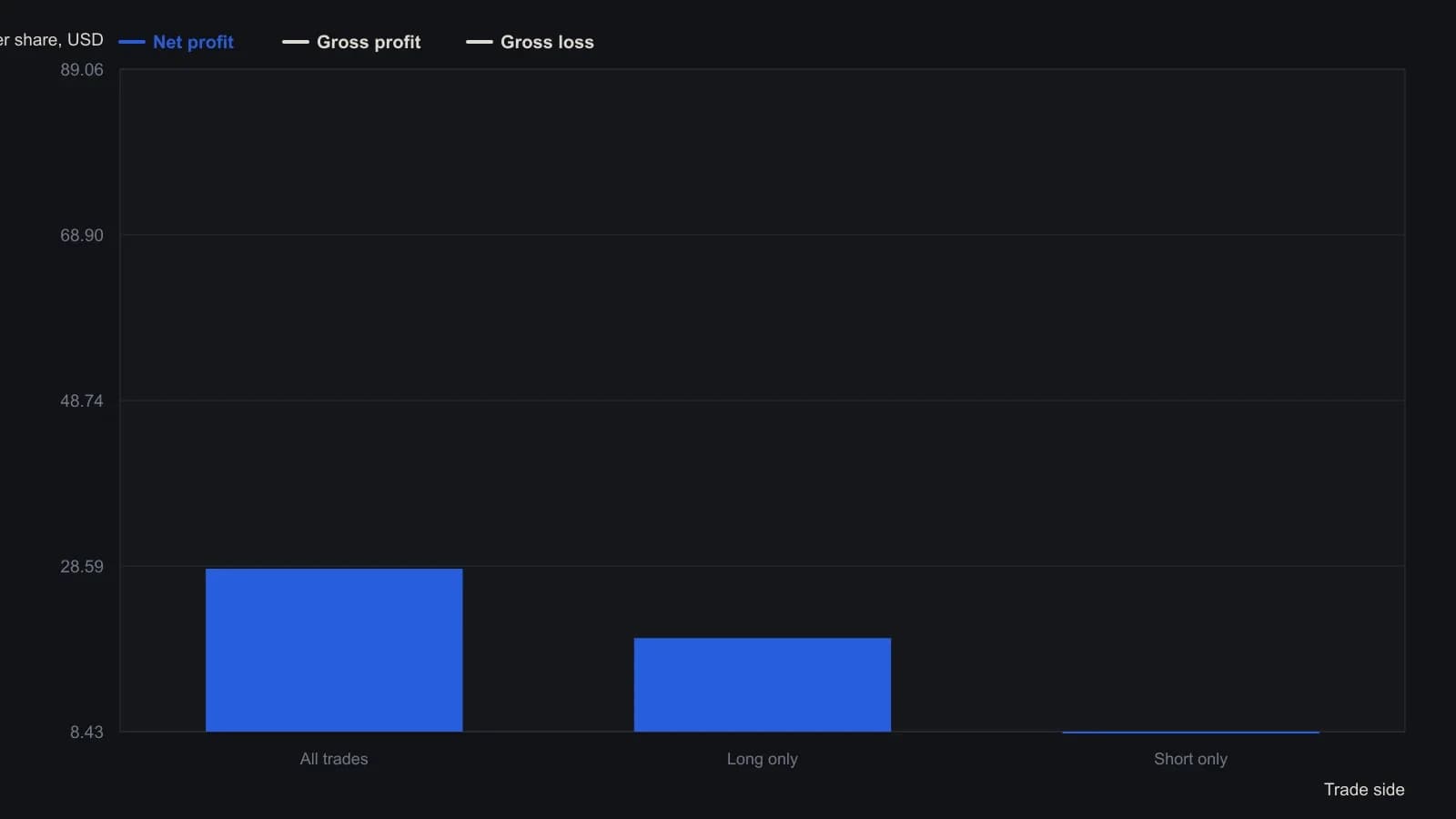
Task: Click the share, USD axis title
Action: pyautogui.click(x=52, y=40)
